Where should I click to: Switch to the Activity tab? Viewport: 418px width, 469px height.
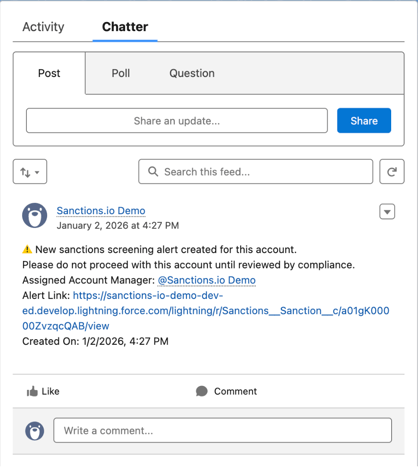point(43,27)
